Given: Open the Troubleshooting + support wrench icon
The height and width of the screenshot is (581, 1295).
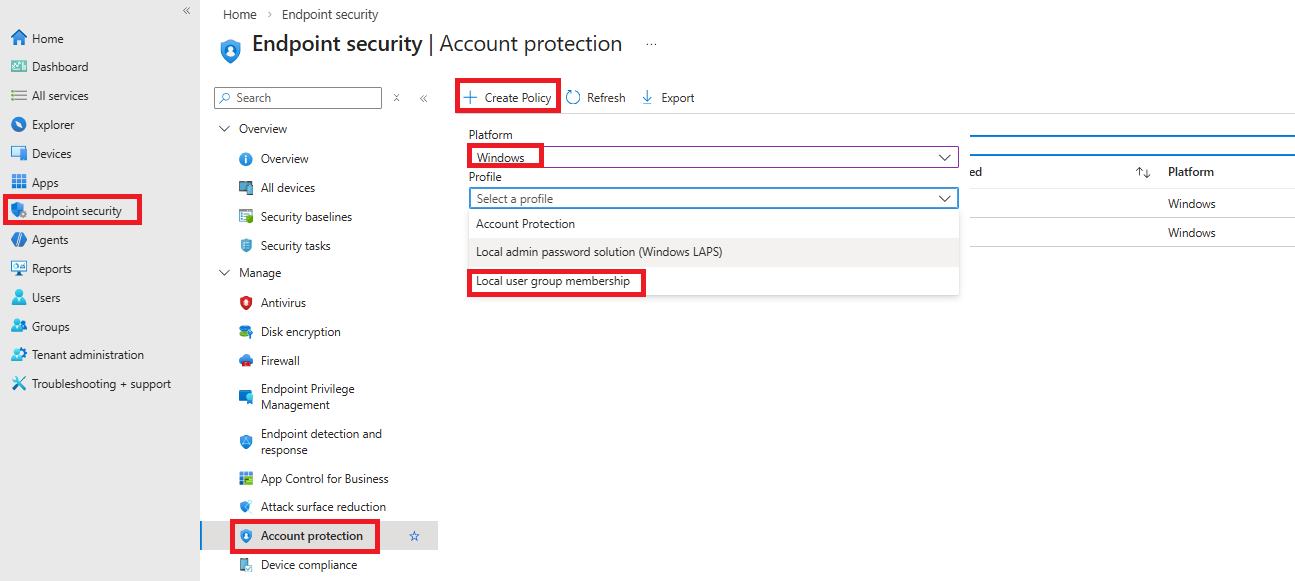Looking at the screenshot, I should 18,384.
